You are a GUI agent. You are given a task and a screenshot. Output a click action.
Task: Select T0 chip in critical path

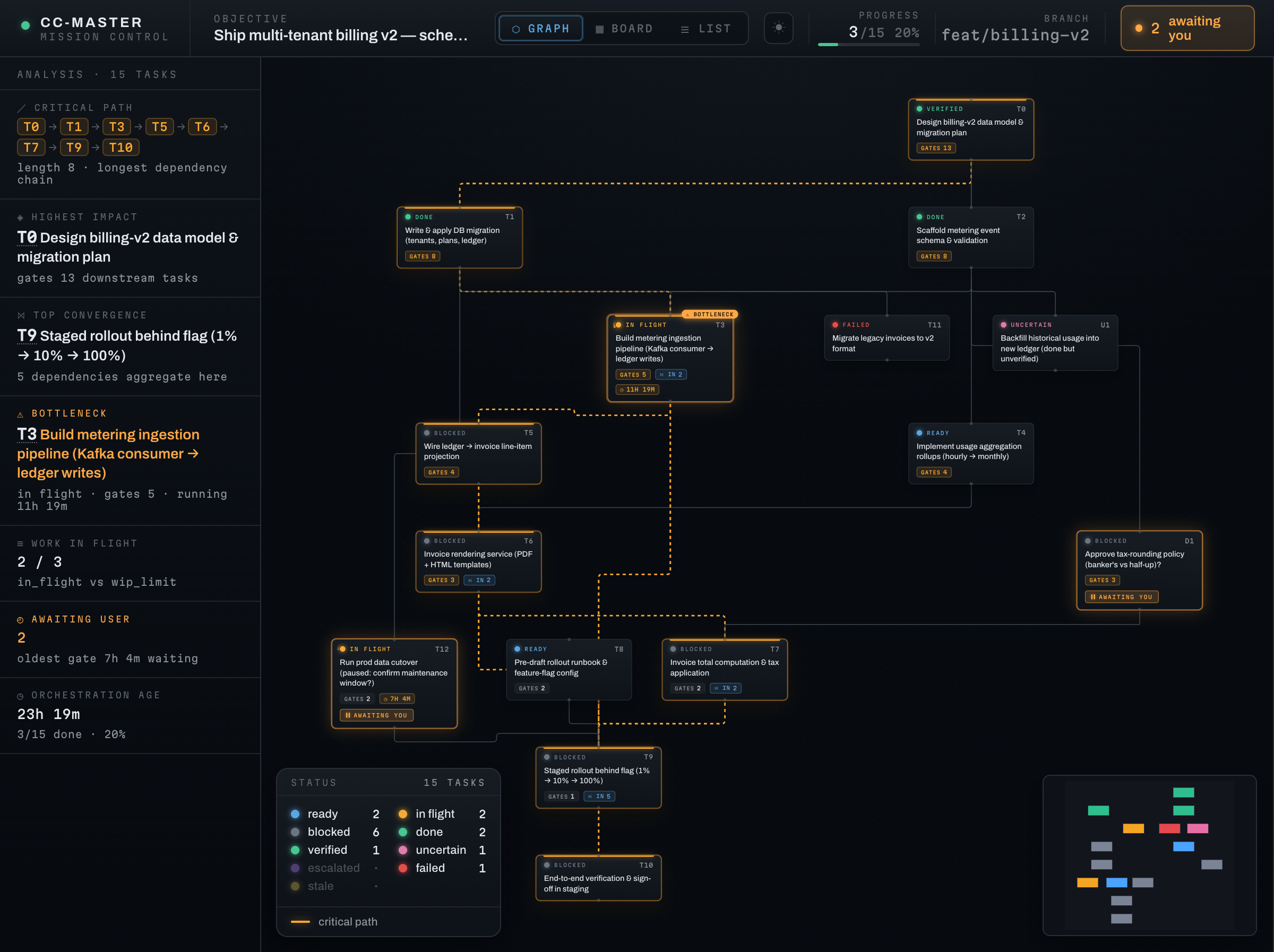[31, 127]
